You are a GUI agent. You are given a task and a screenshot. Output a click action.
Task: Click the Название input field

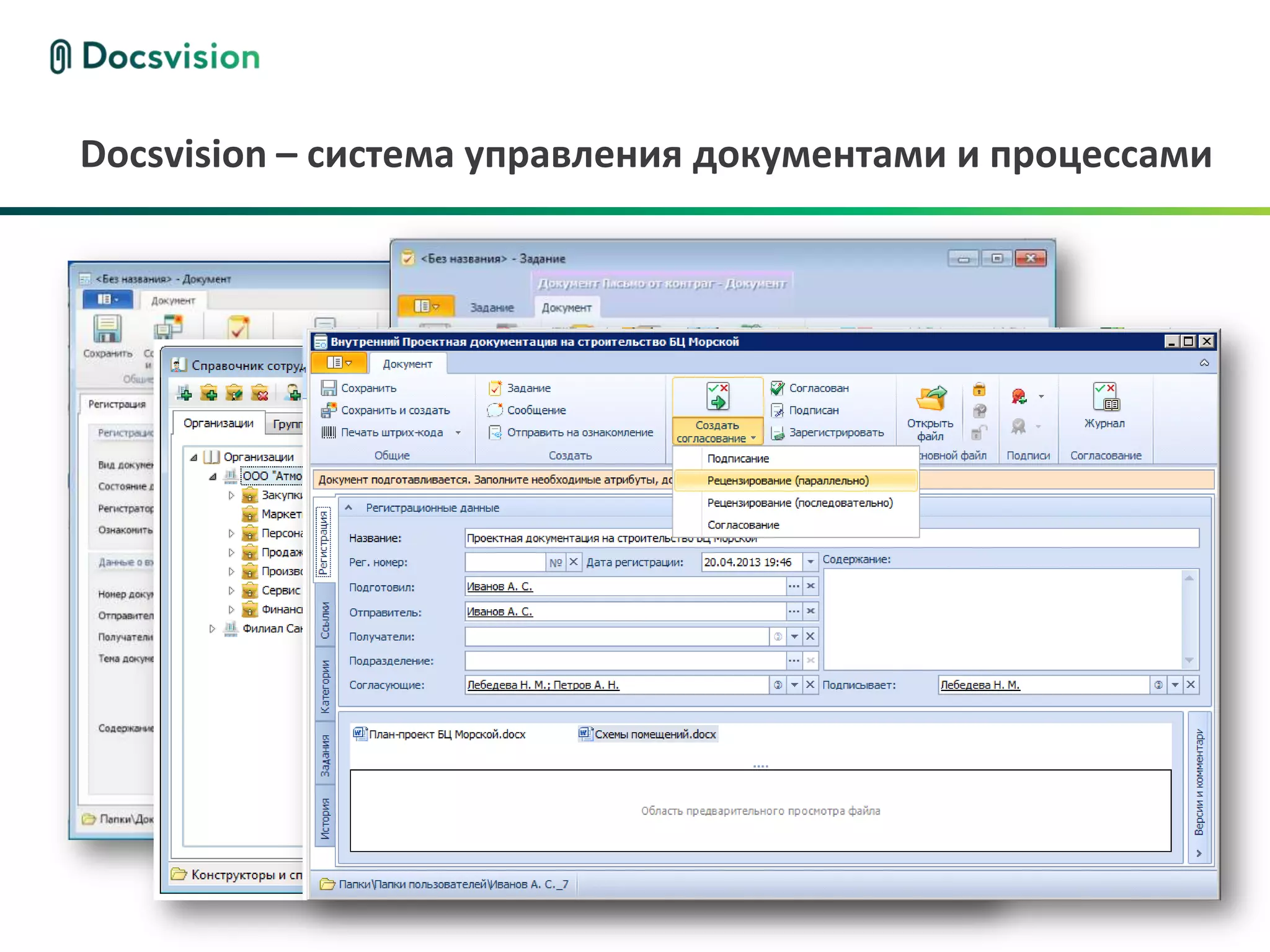(x=831, y=538)
